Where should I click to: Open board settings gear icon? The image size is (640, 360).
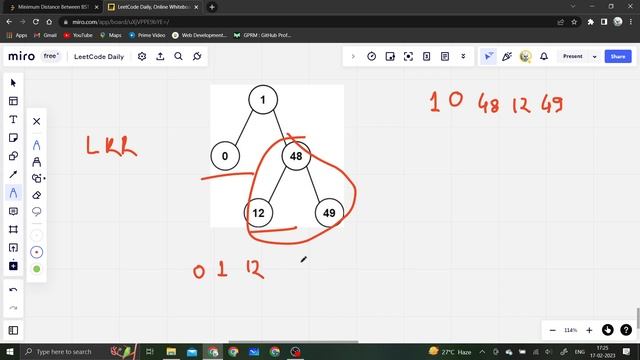click(142, 56)
